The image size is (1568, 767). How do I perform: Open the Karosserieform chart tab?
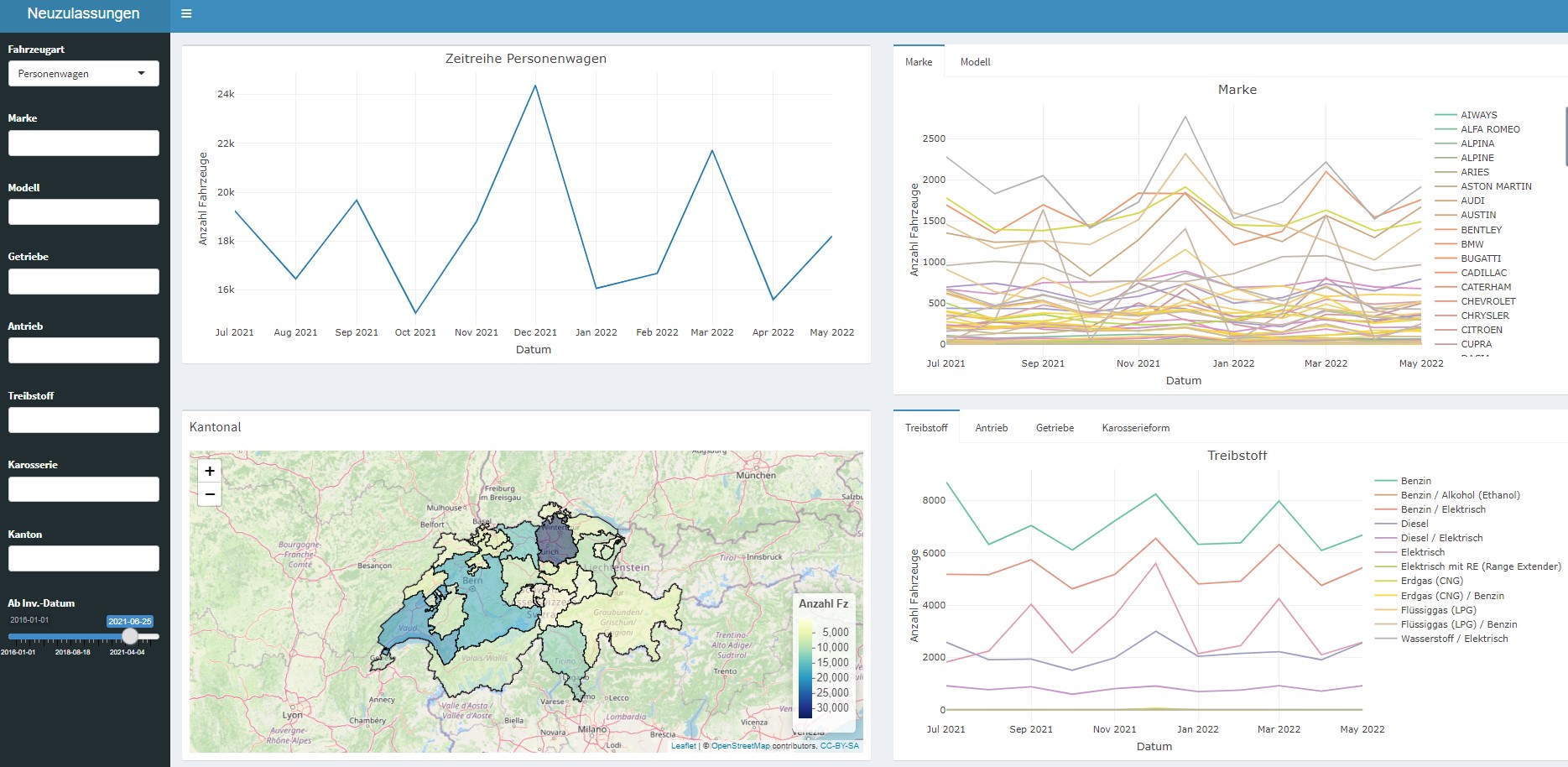click(1135, 428)
